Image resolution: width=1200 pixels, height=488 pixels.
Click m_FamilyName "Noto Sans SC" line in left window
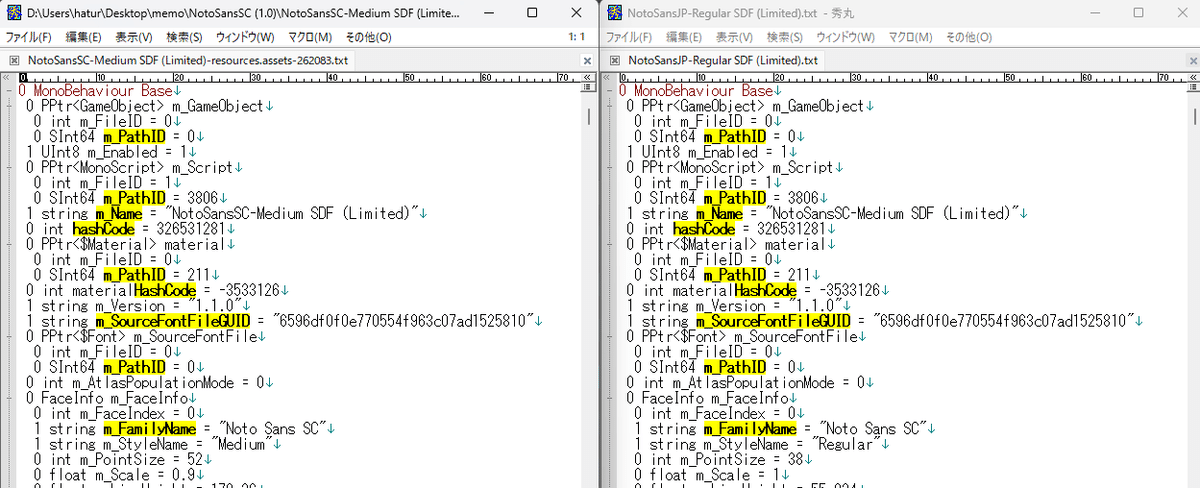[184, 427]
